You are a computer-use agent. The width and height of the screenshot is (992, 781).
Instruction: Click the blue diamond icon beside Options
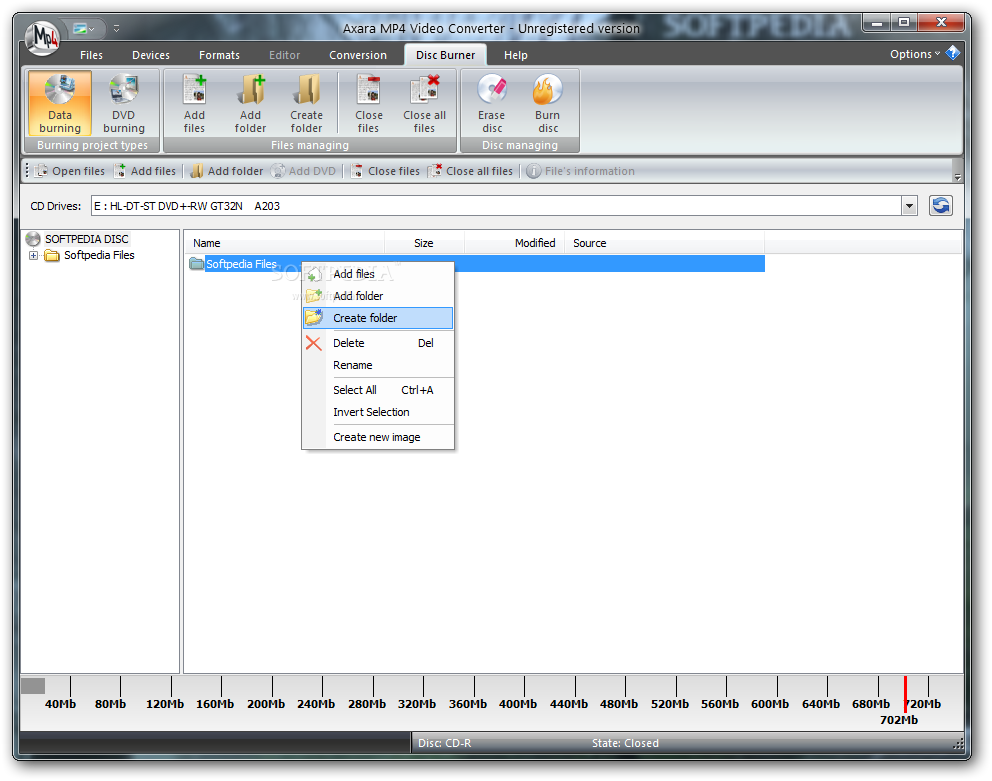(953, 53)
